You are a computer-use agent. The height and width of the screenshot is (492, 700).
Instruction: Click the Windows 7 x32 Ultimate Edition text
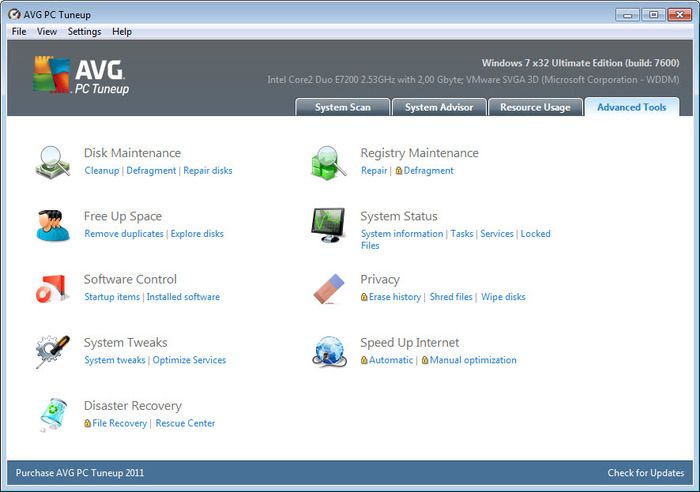tap(580, 63)
